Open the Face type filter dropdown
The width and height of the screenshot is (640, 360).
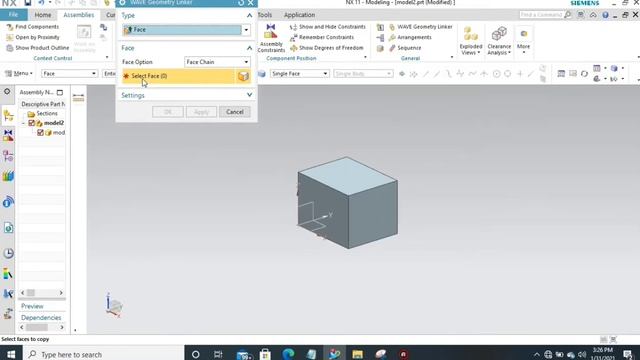(x=69, y=73)
